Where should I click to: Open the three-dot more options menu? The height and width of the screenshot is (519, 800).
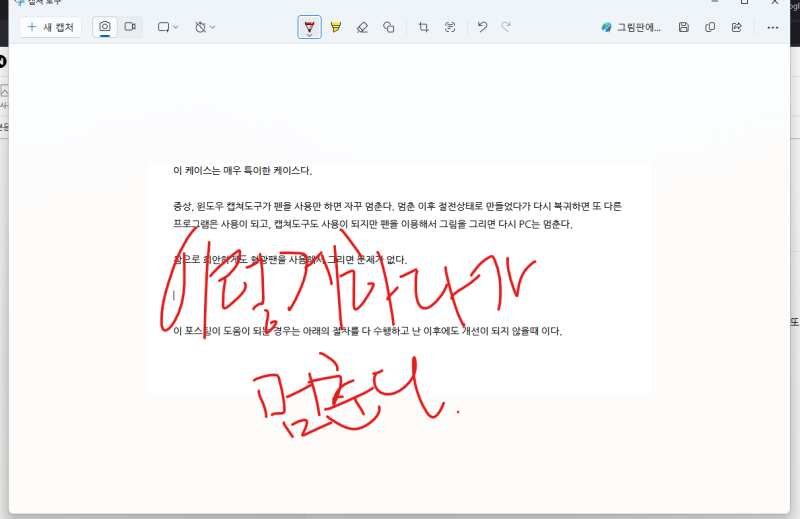point(772,28)
